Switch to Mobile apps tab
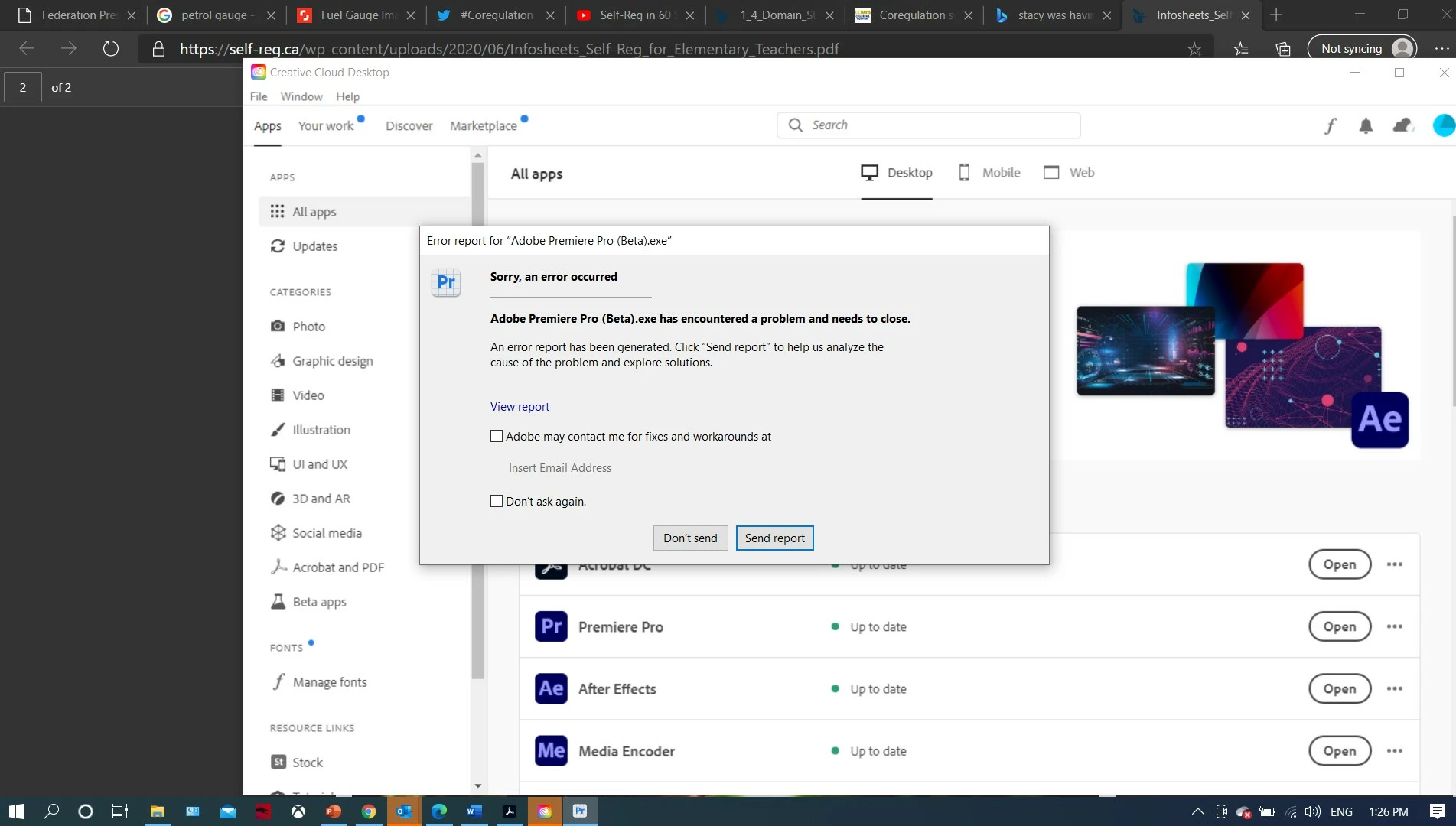 click(989, 173)
